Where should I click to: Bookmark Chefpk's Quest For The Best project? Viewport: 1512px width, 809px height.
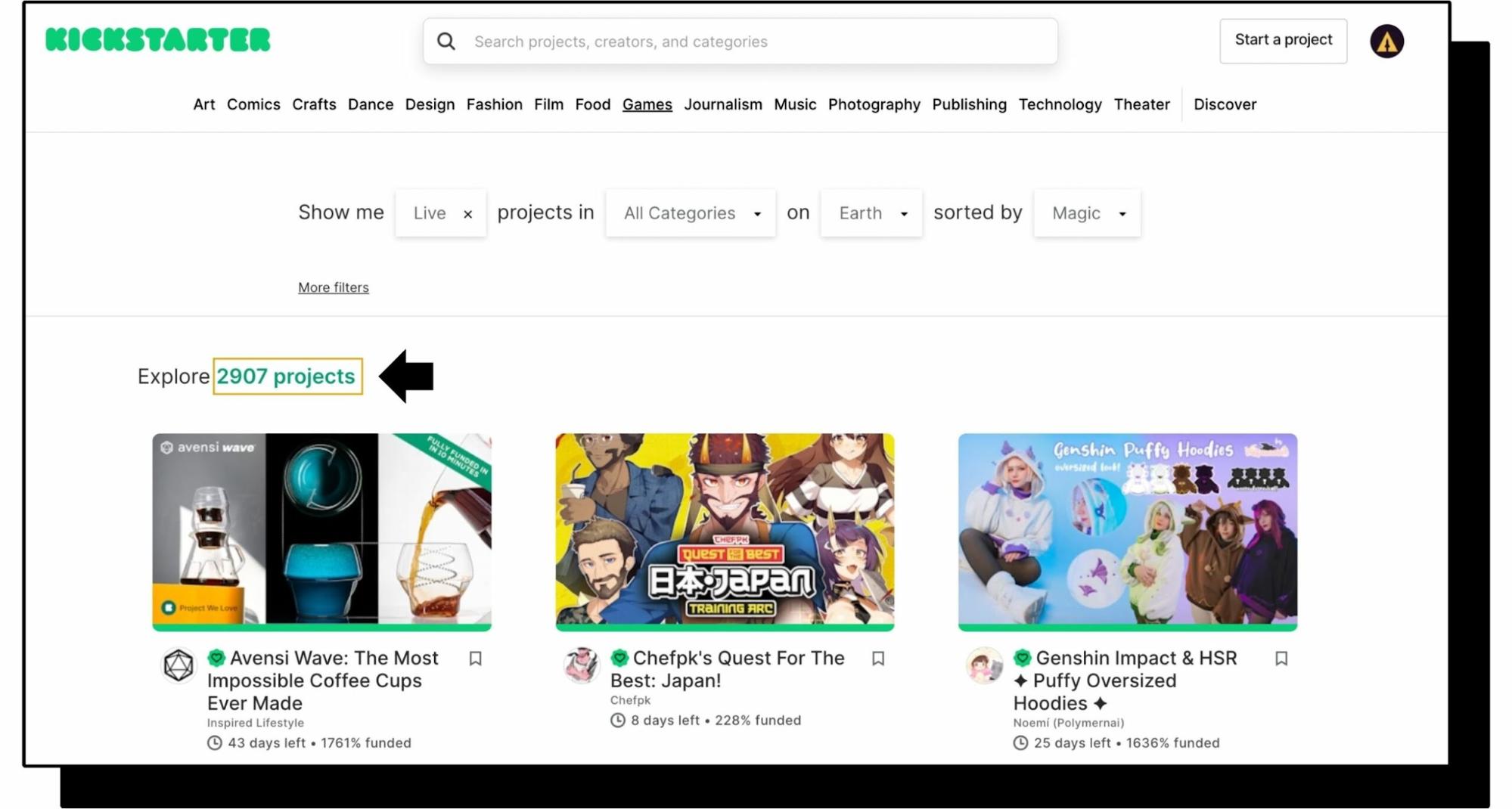878,659
